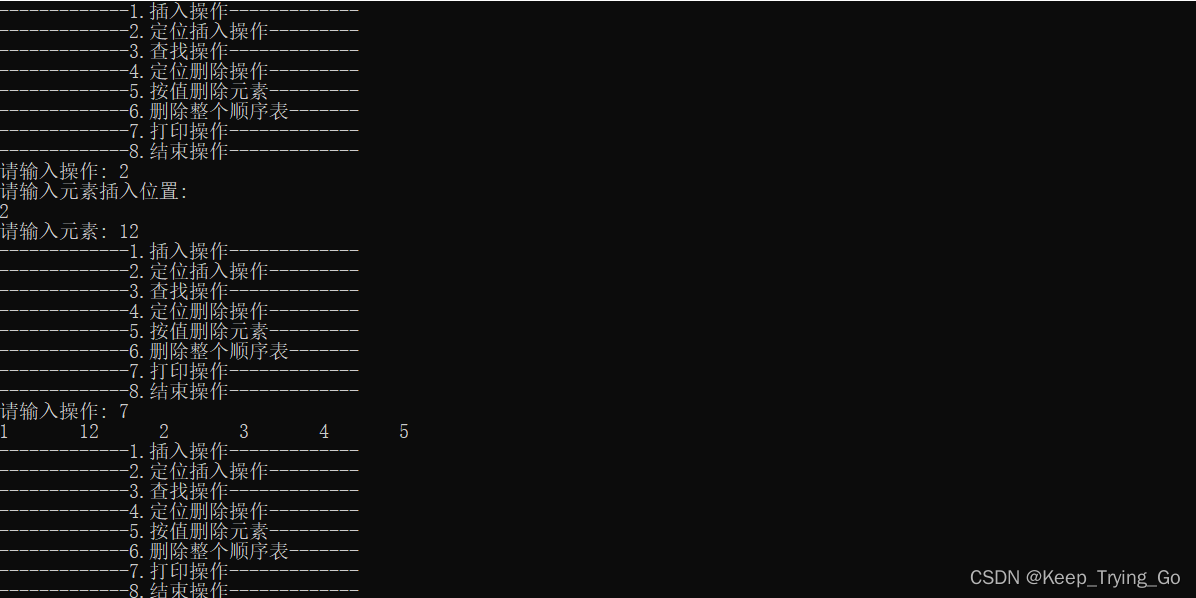Click the prompt line 请输入操作: 2
Image resolution: width=1196 pixels, height=598 pixels.
tap(64, 171)
